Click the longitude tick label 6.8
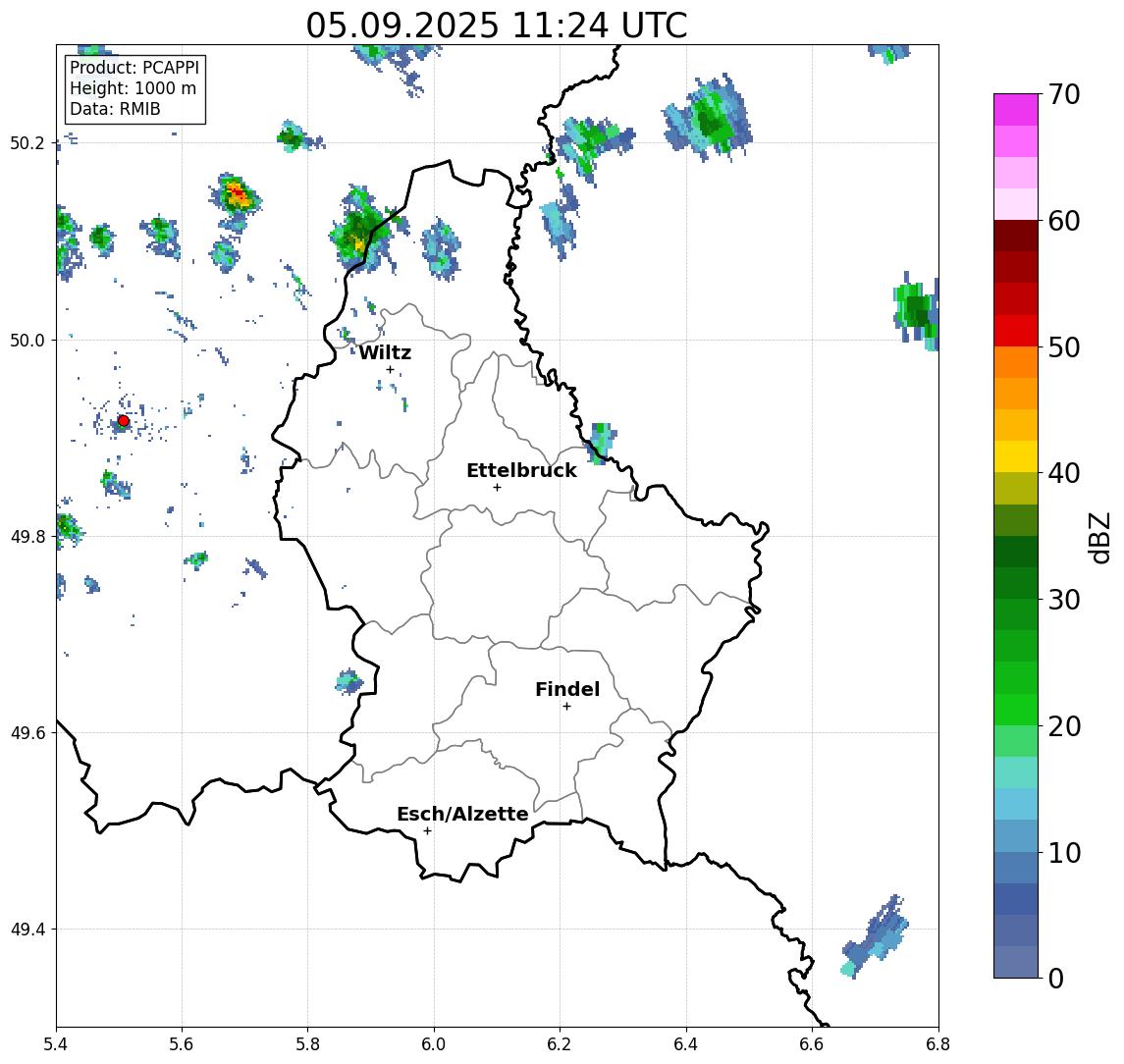This screenshot has width=1124, height=1064. 938,1044
